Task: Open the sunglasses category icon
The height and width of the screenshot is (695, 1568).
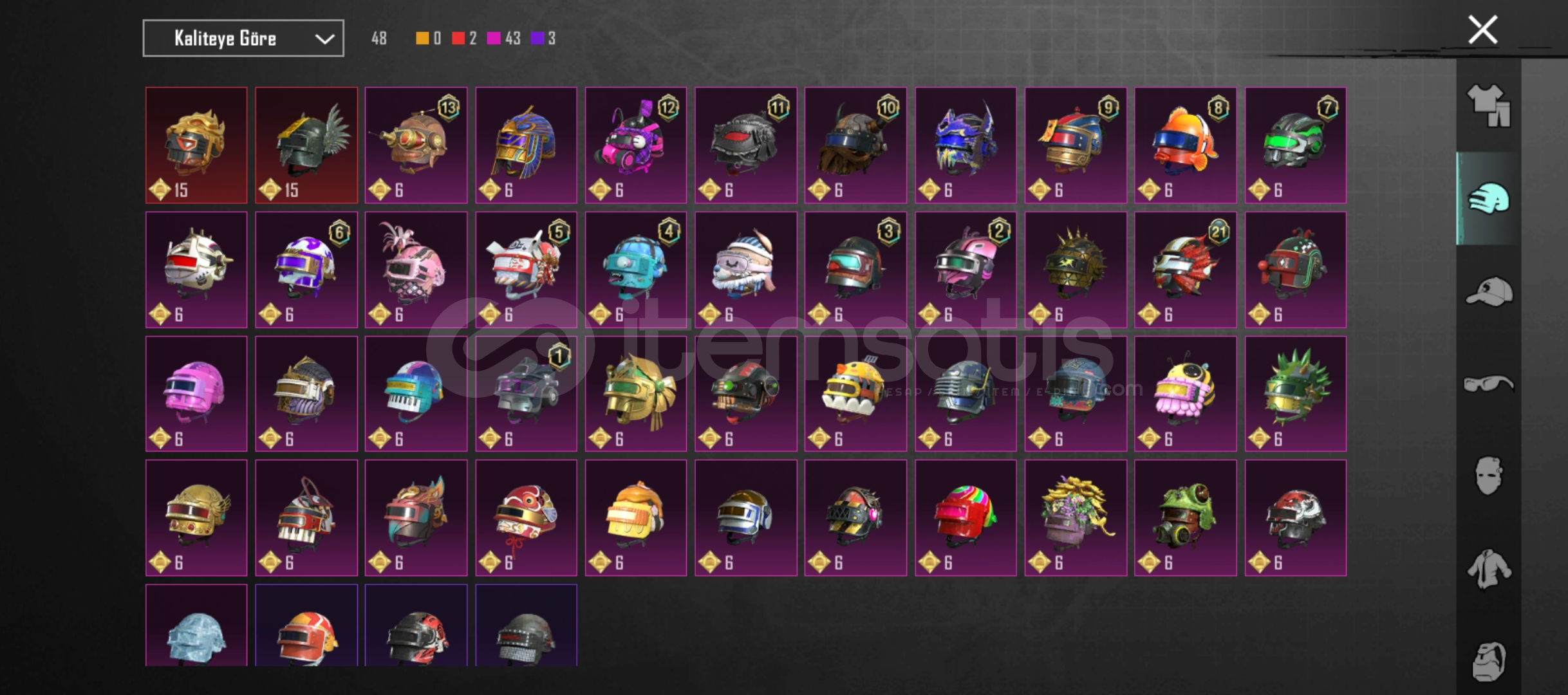Action: tap(1489, 384)
